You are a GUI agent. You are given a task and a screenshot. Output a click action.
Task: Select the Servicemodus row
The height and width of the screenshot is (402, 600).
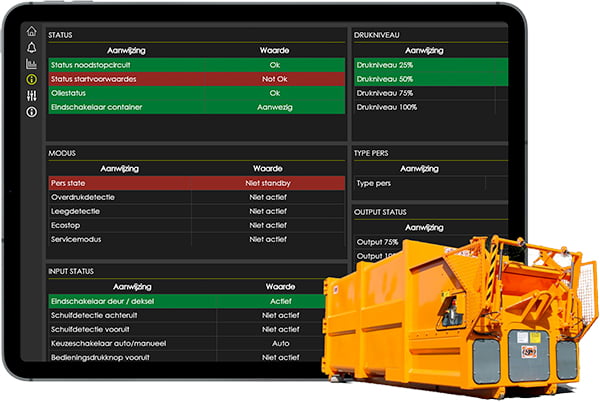(197, 239)
